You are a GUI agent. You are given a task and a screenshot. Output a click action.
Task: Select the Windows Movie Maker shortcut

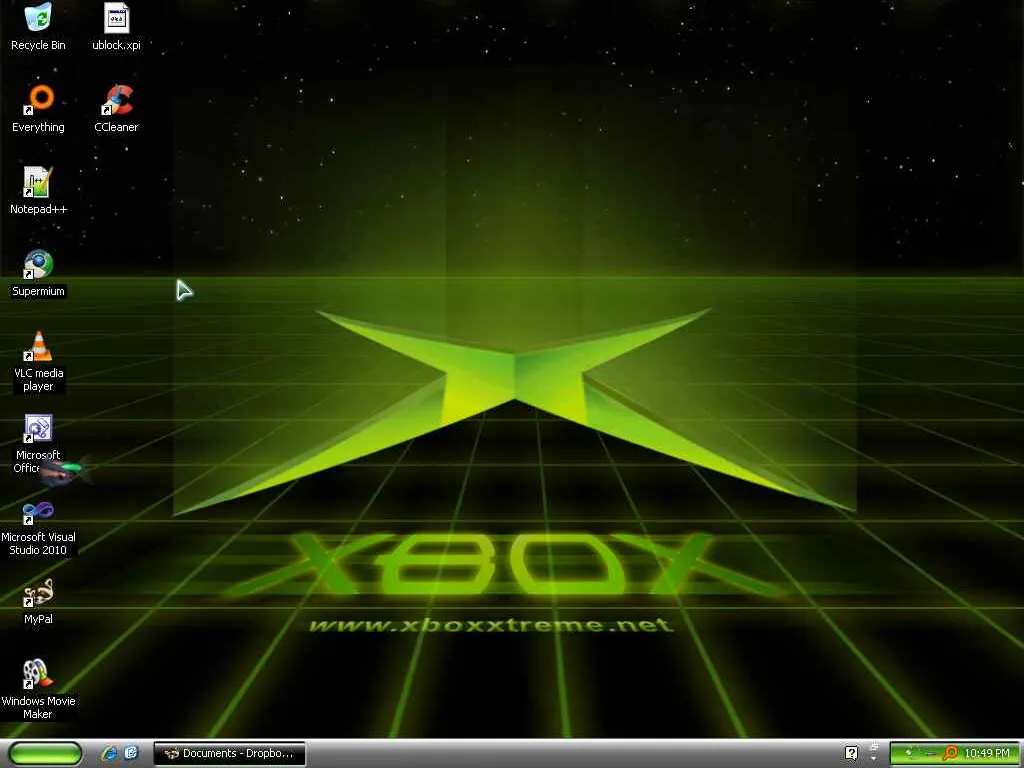(39, 689)
